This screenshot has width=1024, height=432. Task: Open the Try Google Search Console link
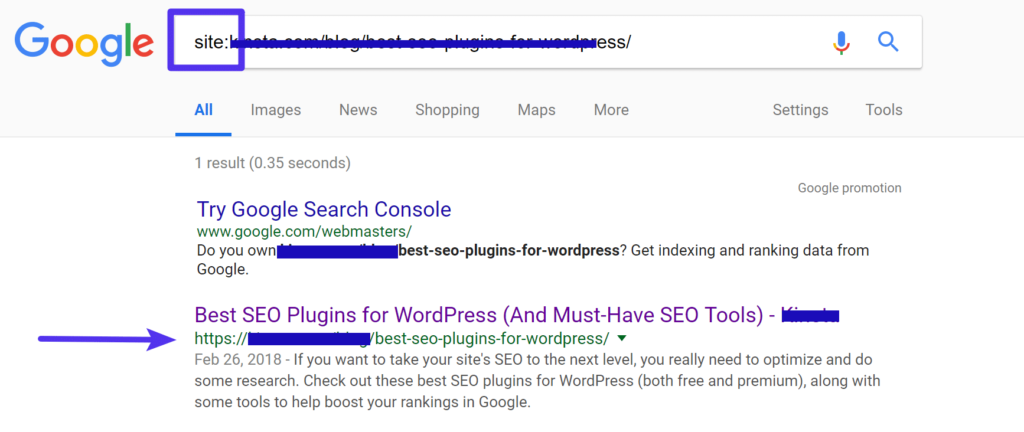tap(324, 210)
